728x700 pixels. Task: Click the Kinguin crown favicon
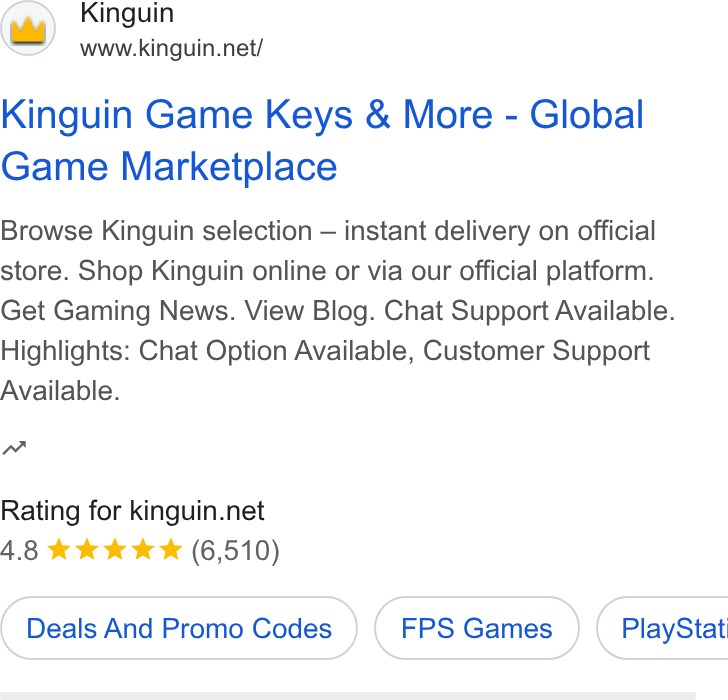click(28, 28)
